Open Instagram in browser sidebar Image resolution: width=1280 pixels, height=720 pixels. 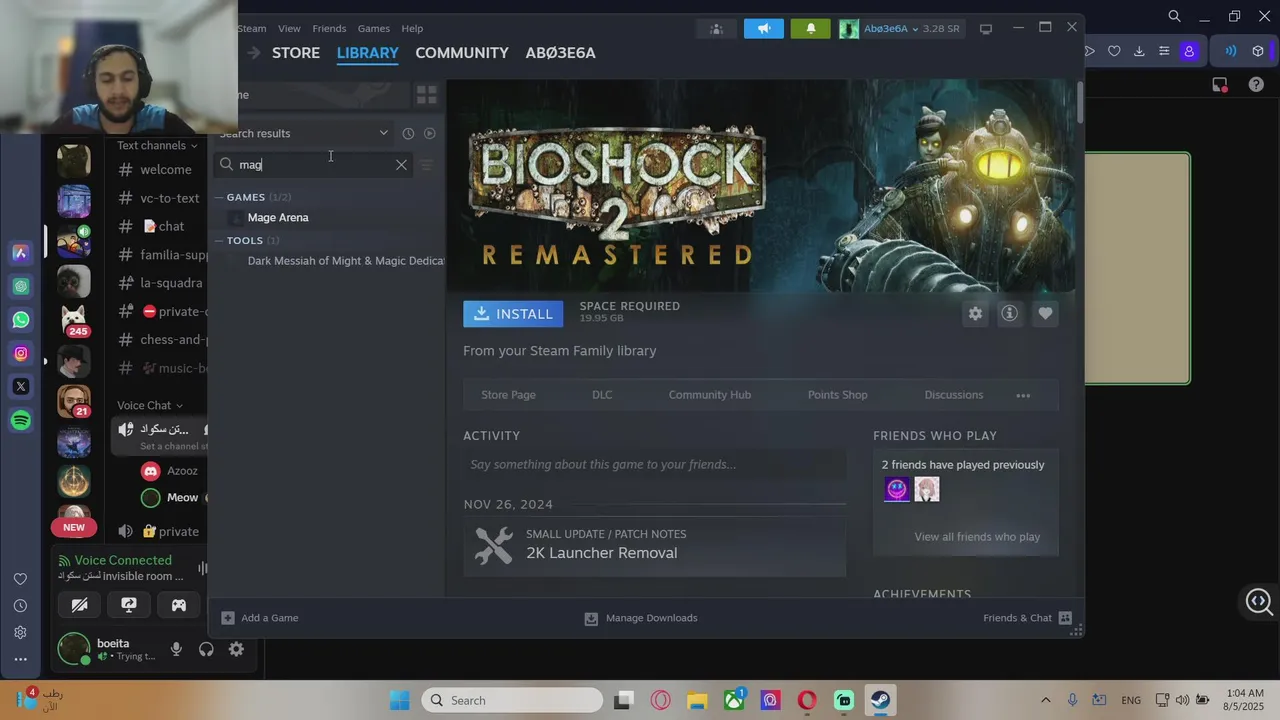tap(20, 353)
